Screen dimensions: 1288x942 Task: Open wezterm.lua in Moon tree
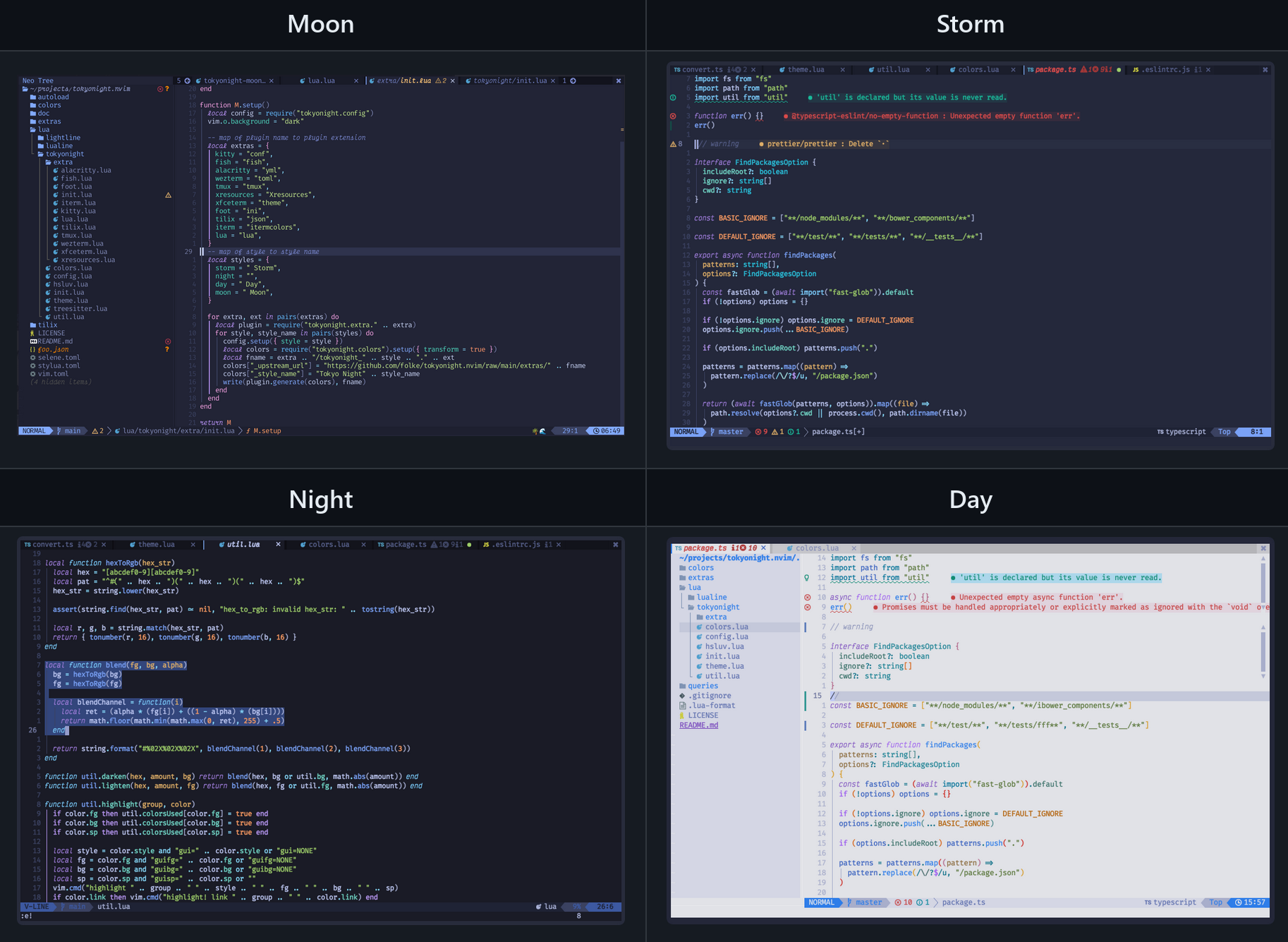(x=78, y=244)
